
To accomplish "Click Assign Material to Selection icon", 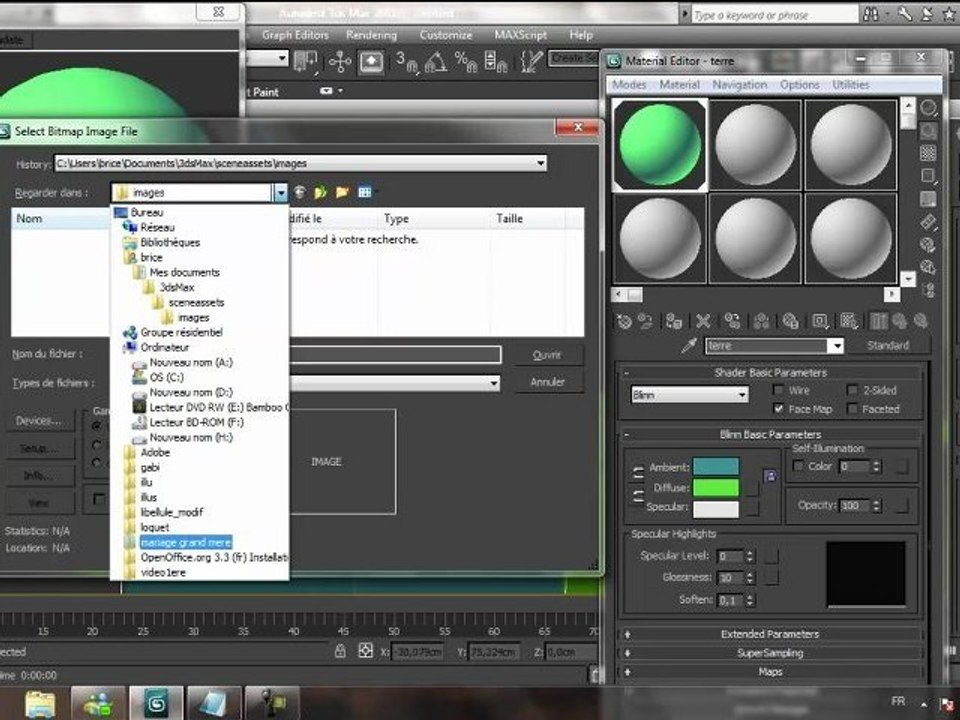I will pos(674,321).
